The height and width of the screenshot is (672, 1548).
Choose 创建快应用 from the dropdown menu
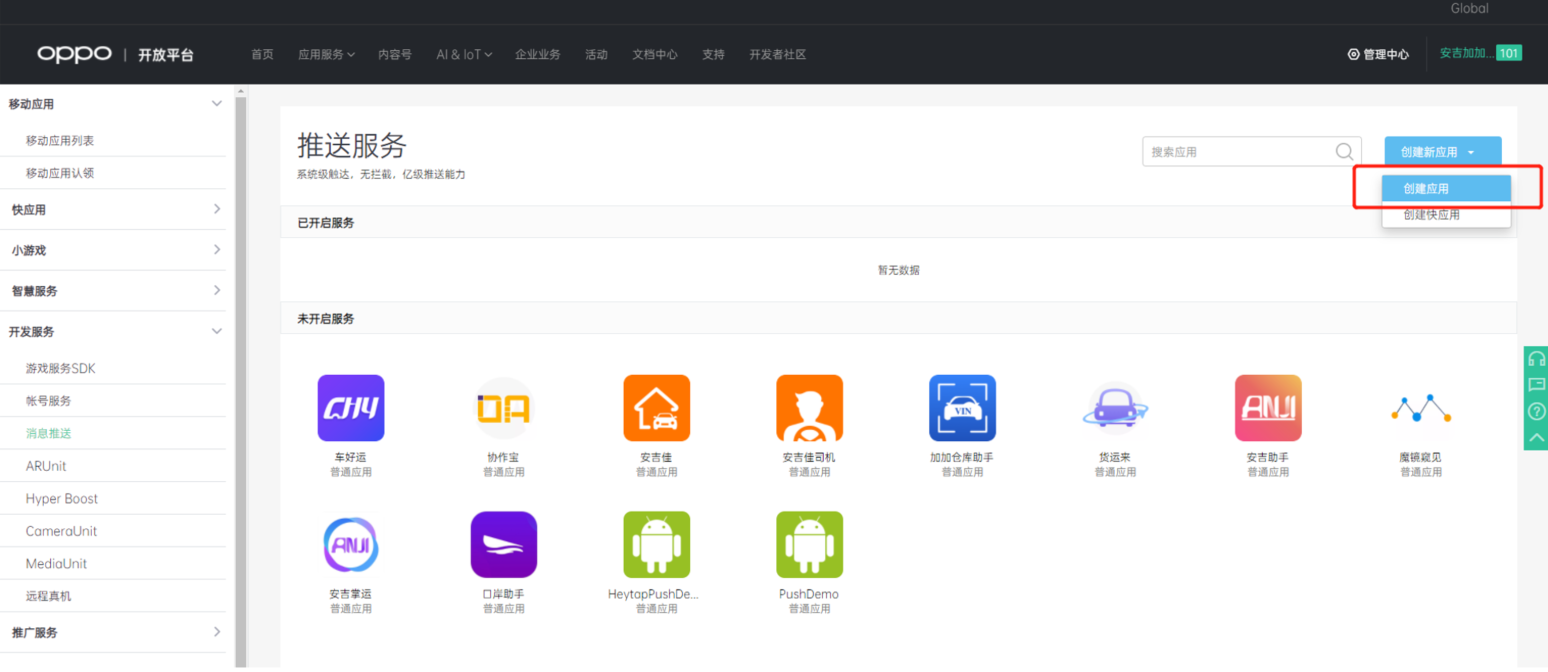1431,215
